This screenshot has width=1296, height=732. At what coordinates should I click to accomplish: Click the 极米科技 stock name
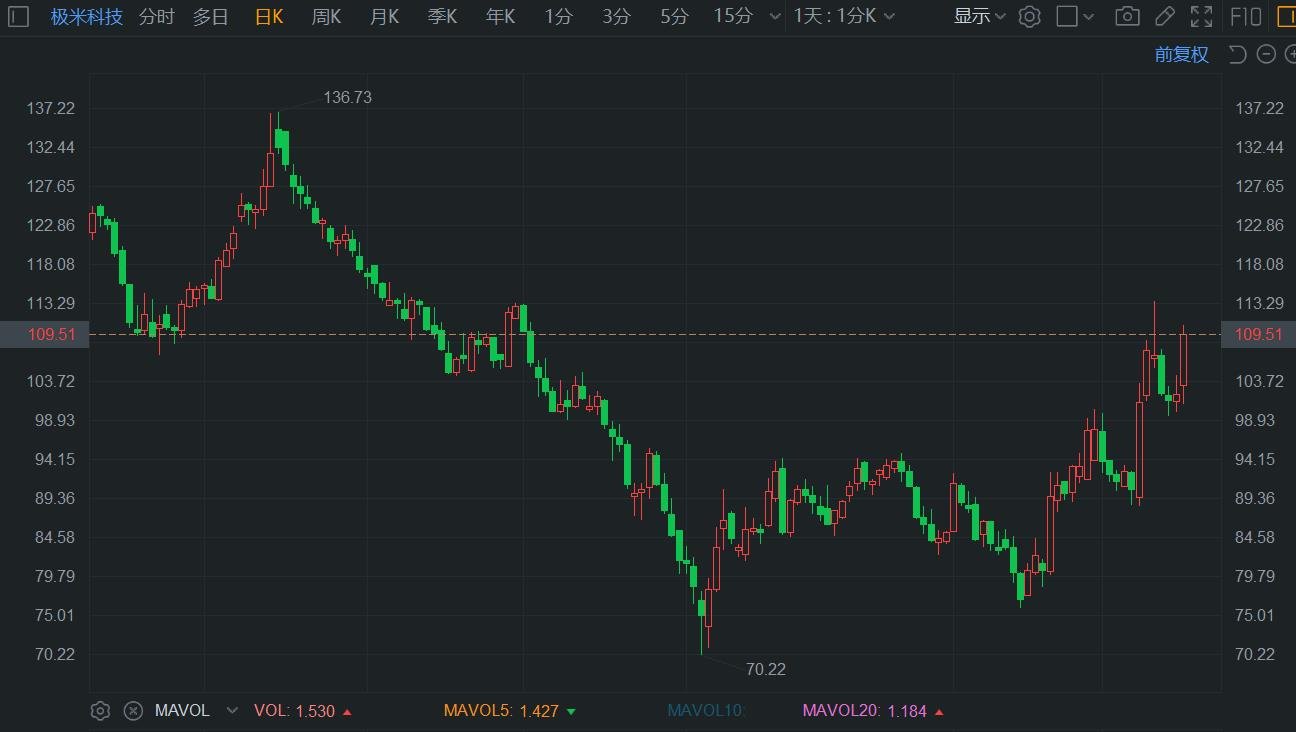(x=87, y=16)
